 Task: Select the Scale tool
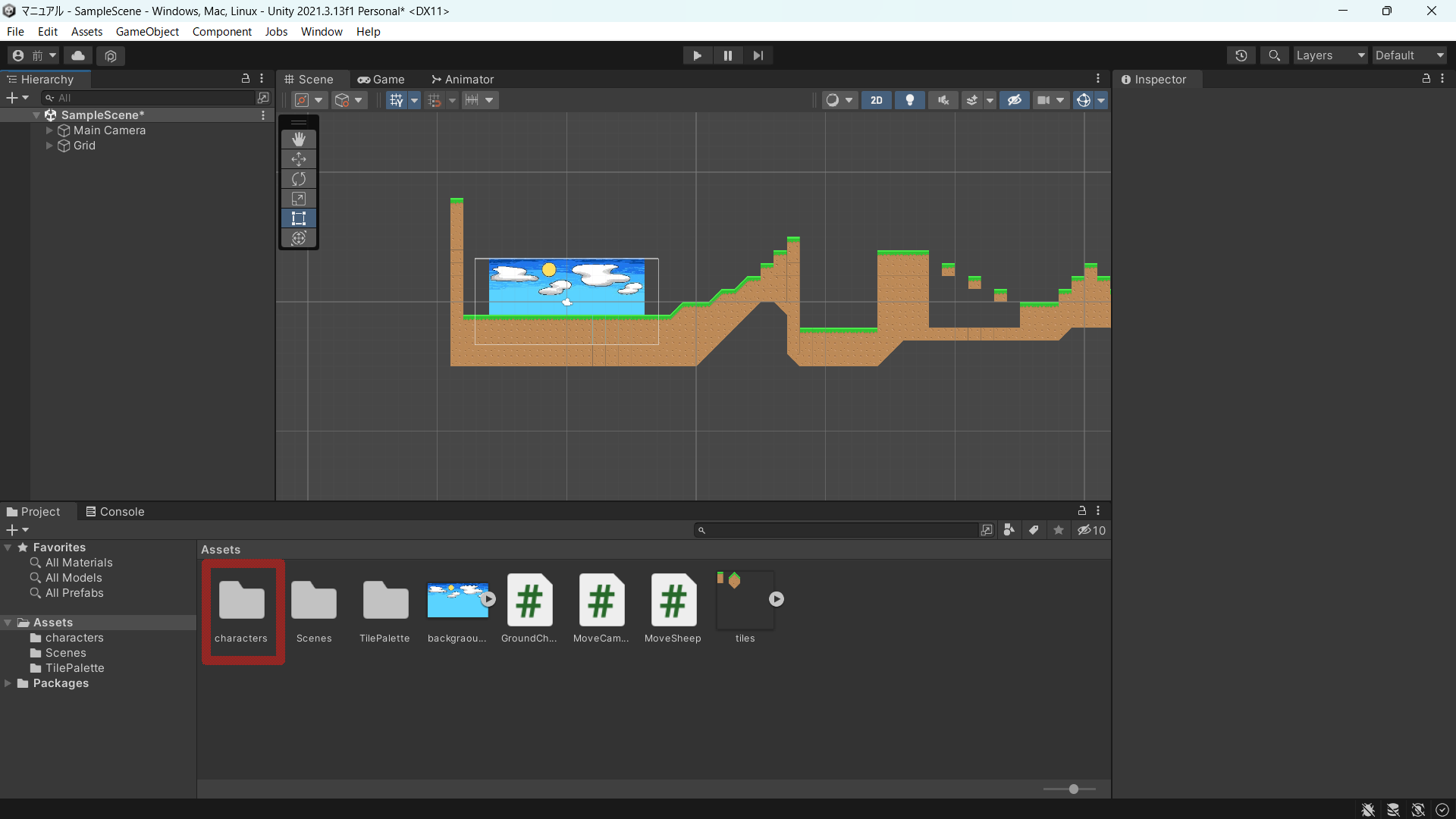[299, 199]
